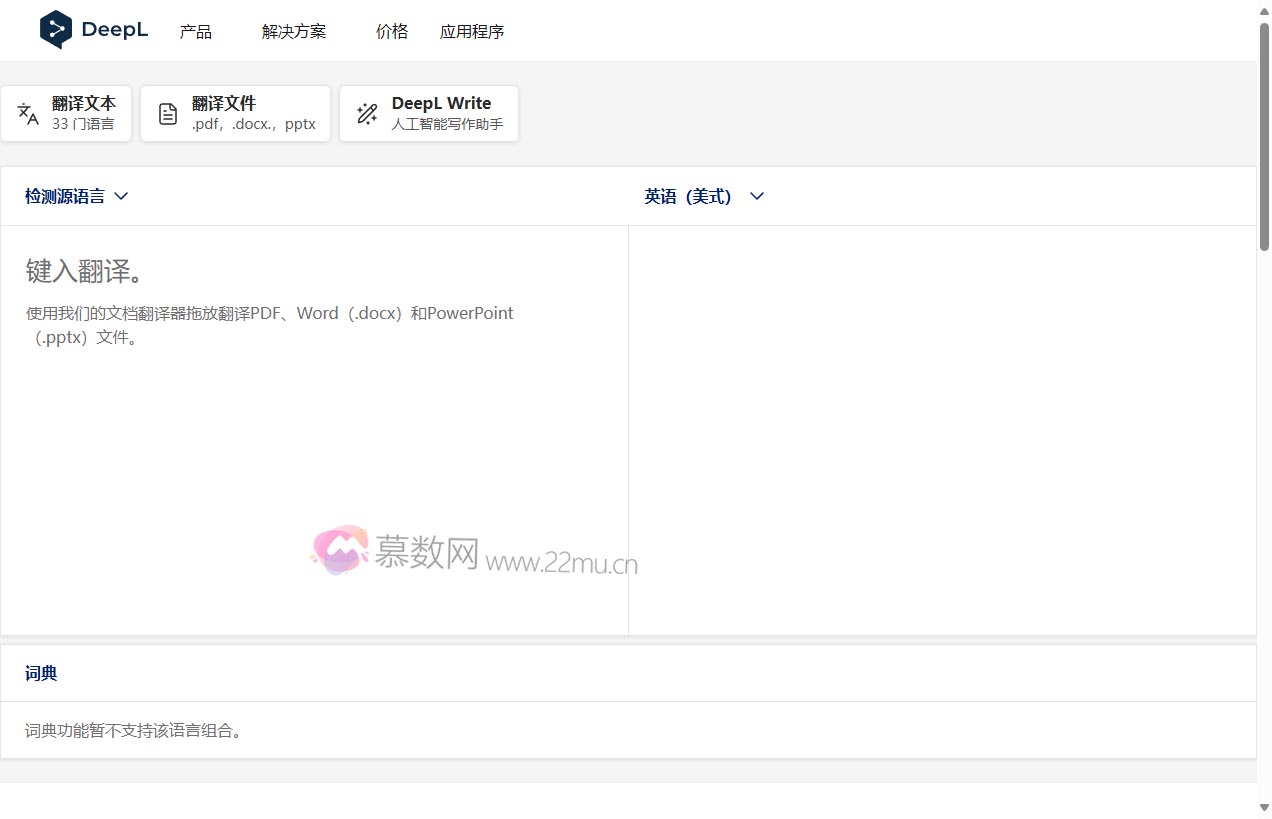Select the 文A text translation icon
This screenshot has width=1272, height=819.
[x=26, y=113]
